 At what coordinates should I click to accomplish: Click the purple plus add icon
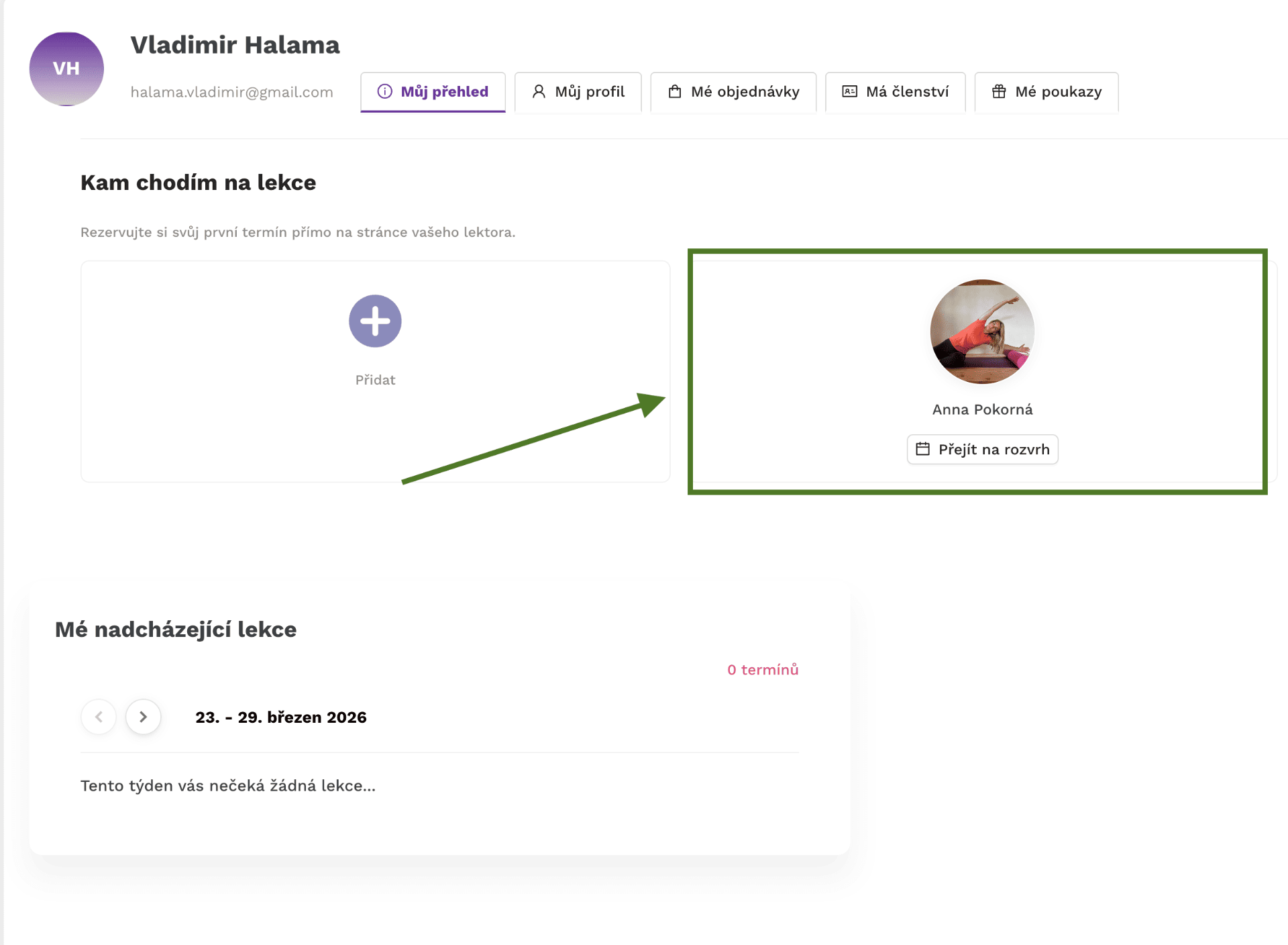[x=375, y=321]
